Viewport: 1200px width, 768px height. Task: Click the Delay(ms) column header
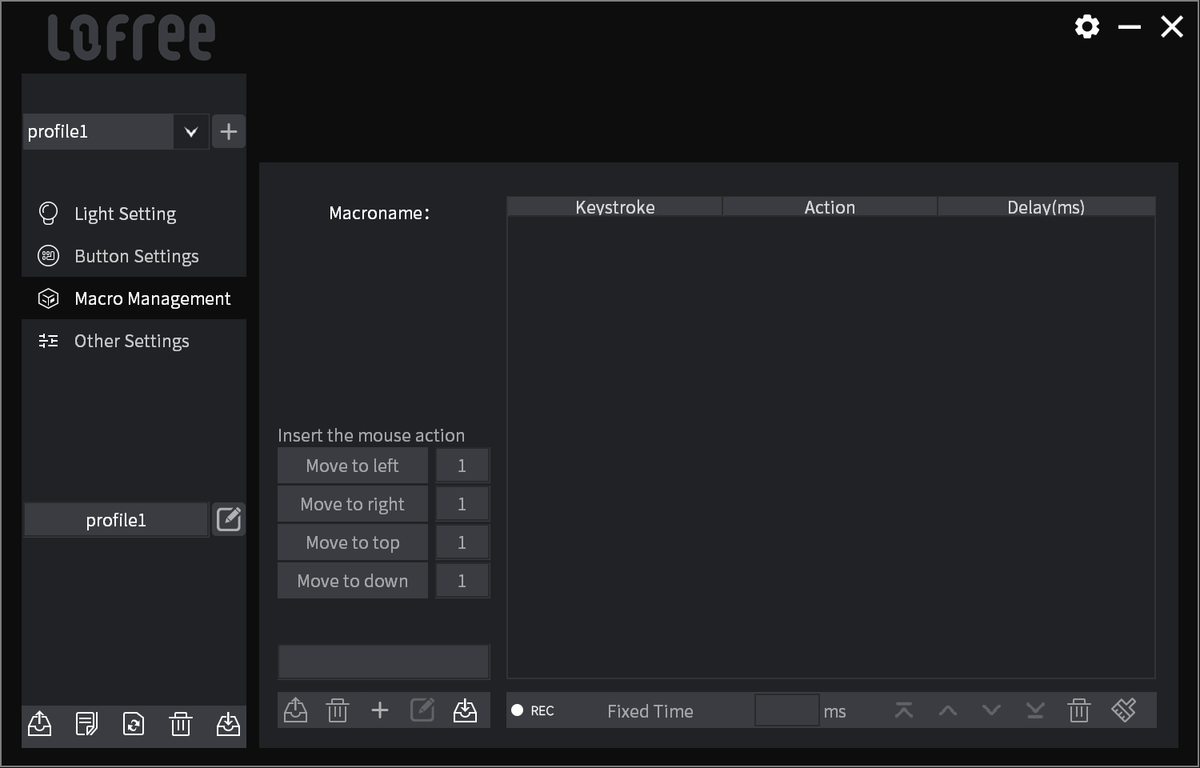[1046, 207]
